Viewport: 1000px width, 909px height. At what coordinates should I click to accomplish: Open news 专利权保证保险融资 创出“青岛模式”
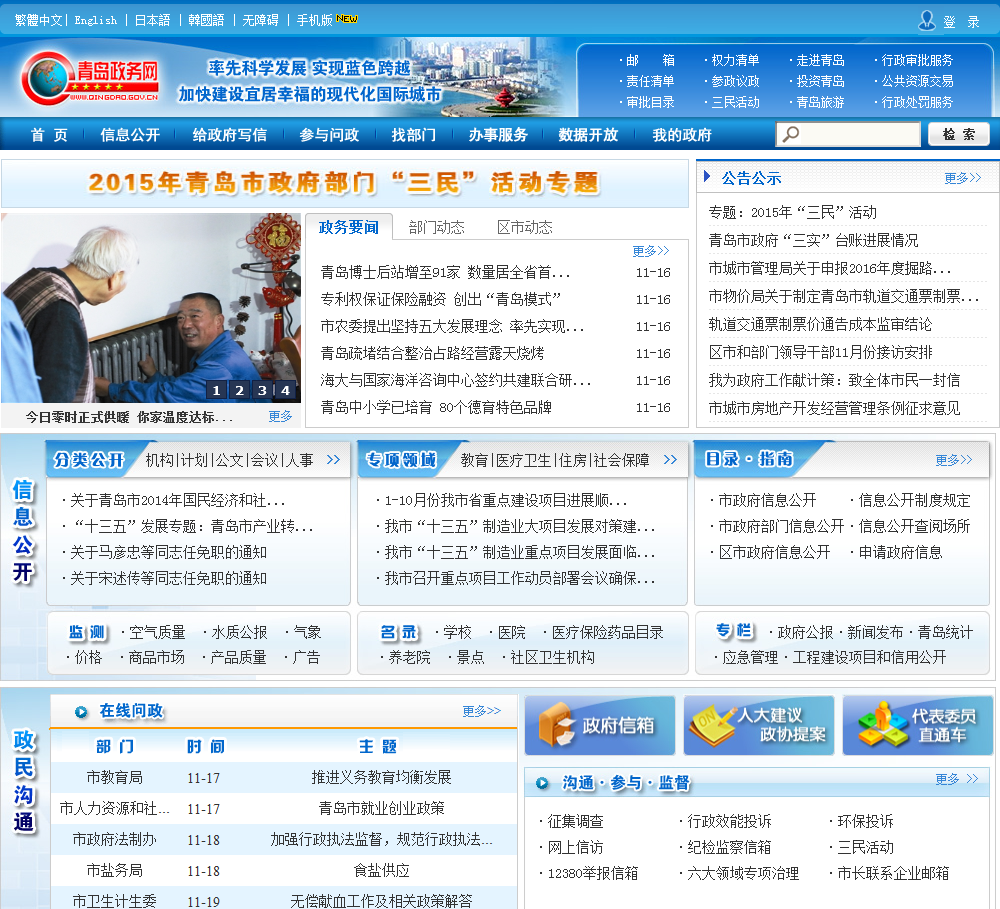pyautogui.click(x=441, y=299)
